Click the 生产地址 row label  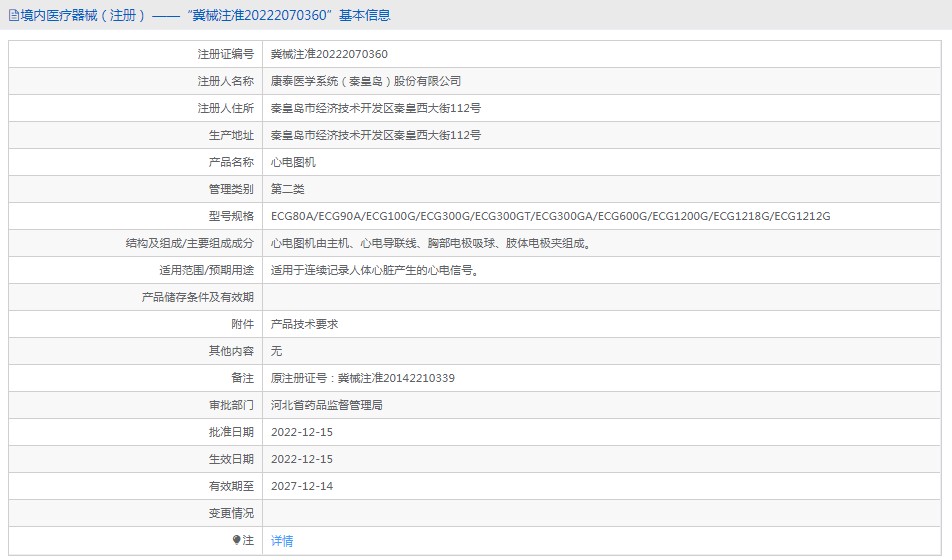tap(231, 135)
